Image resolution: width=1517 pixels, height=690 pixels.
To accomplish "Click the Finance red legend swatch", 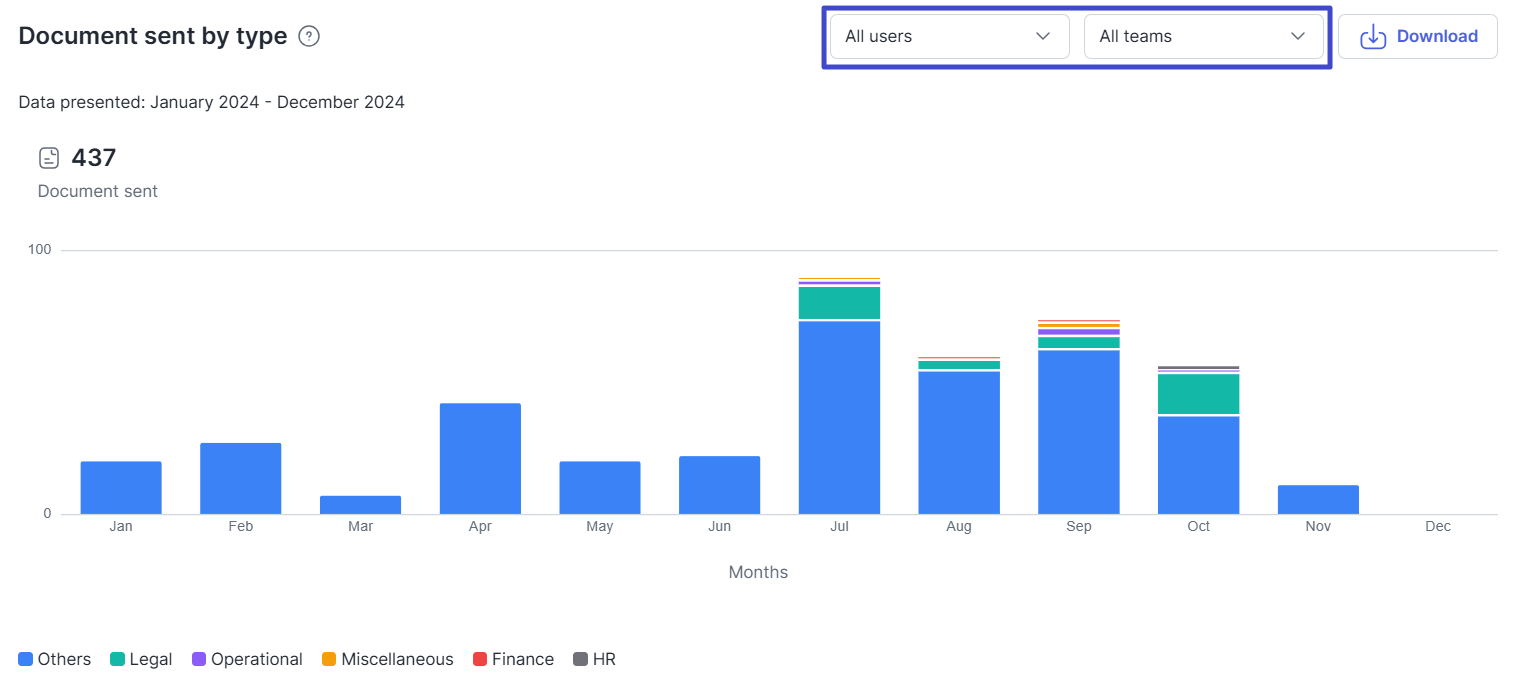I will tap(479, 659).
